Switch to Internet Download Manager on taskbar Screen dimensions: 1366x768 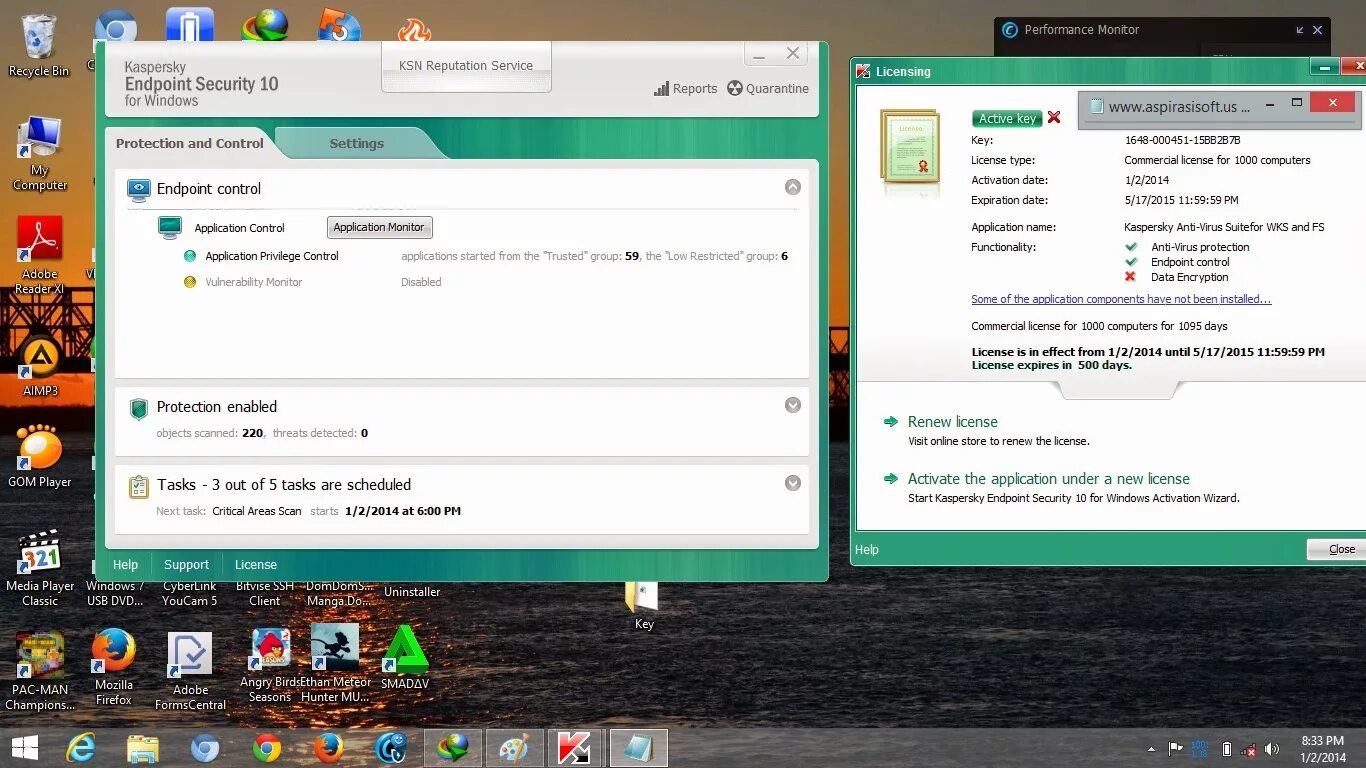tap(453, 748)
